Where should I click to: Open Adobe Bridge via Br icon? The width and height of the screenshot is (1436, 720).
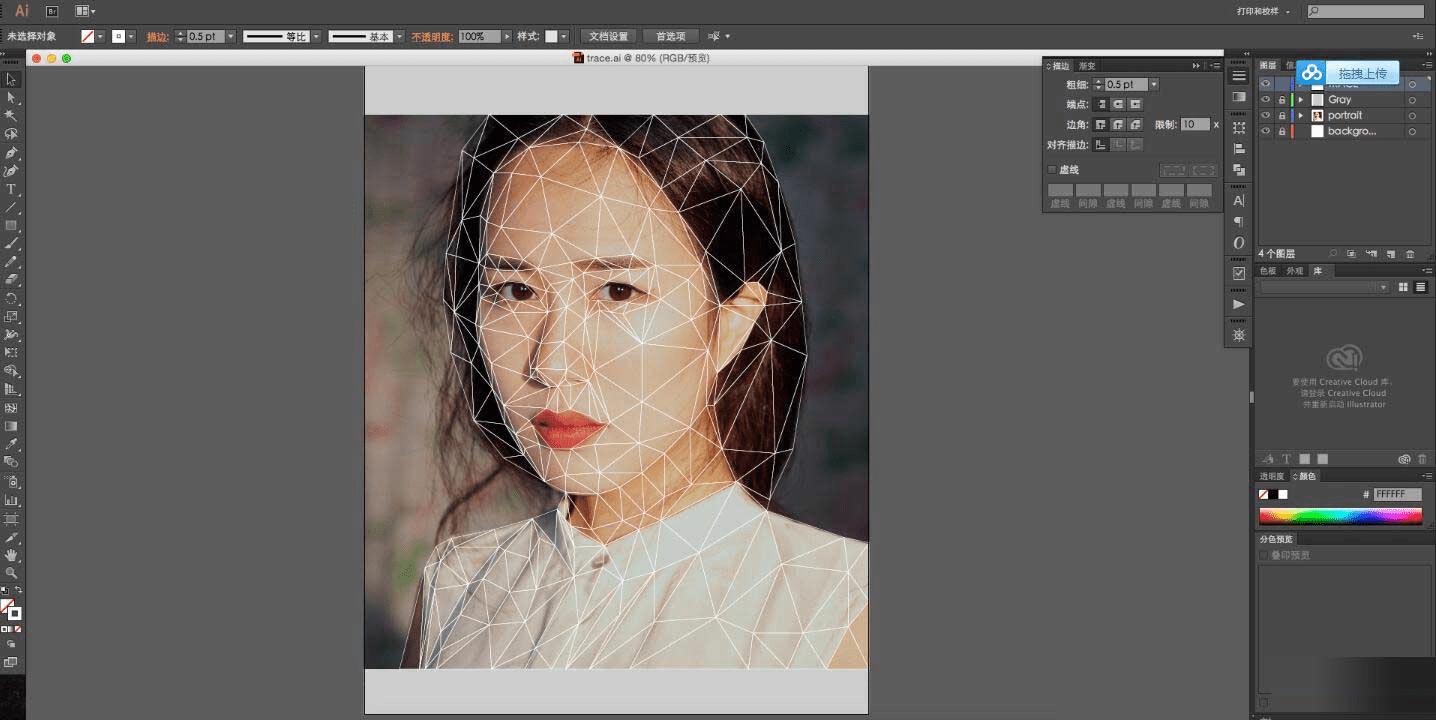[52, 11]
